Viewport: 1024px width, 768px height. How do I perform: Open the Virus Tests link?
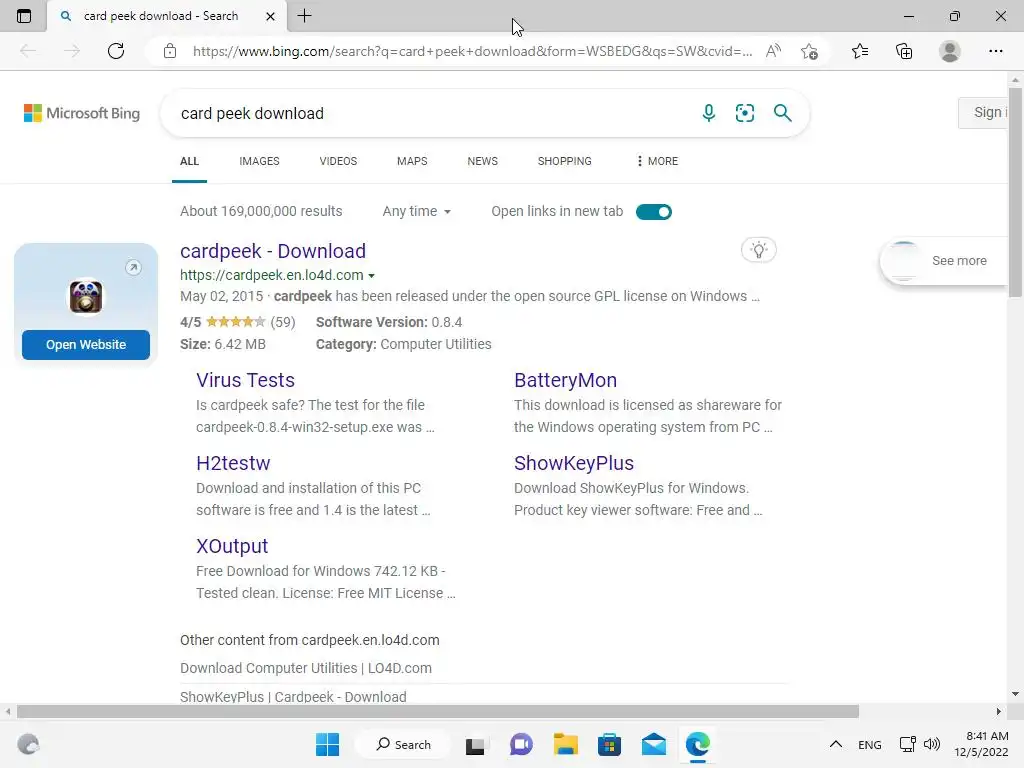click(x=246, y=380)
